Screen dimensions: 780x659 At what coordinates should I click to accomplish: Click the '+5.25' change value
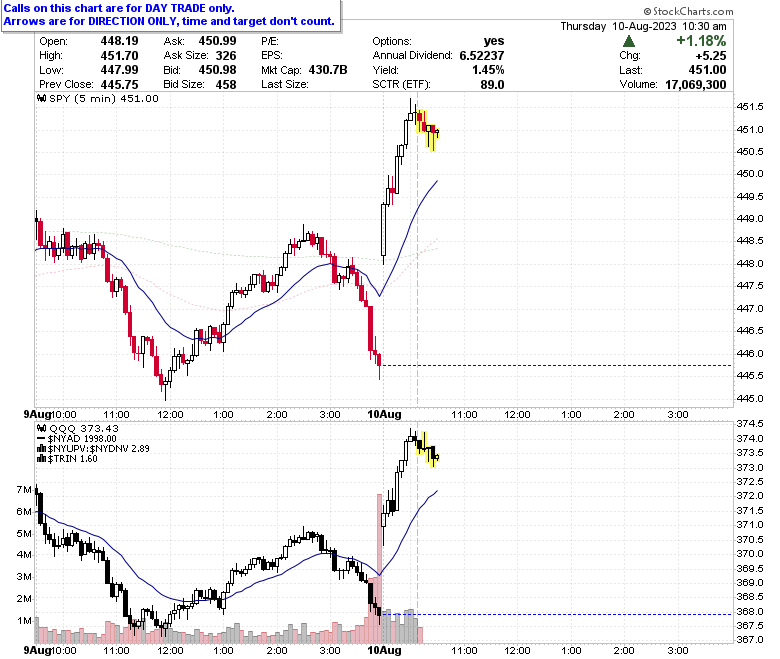(711, 56)
